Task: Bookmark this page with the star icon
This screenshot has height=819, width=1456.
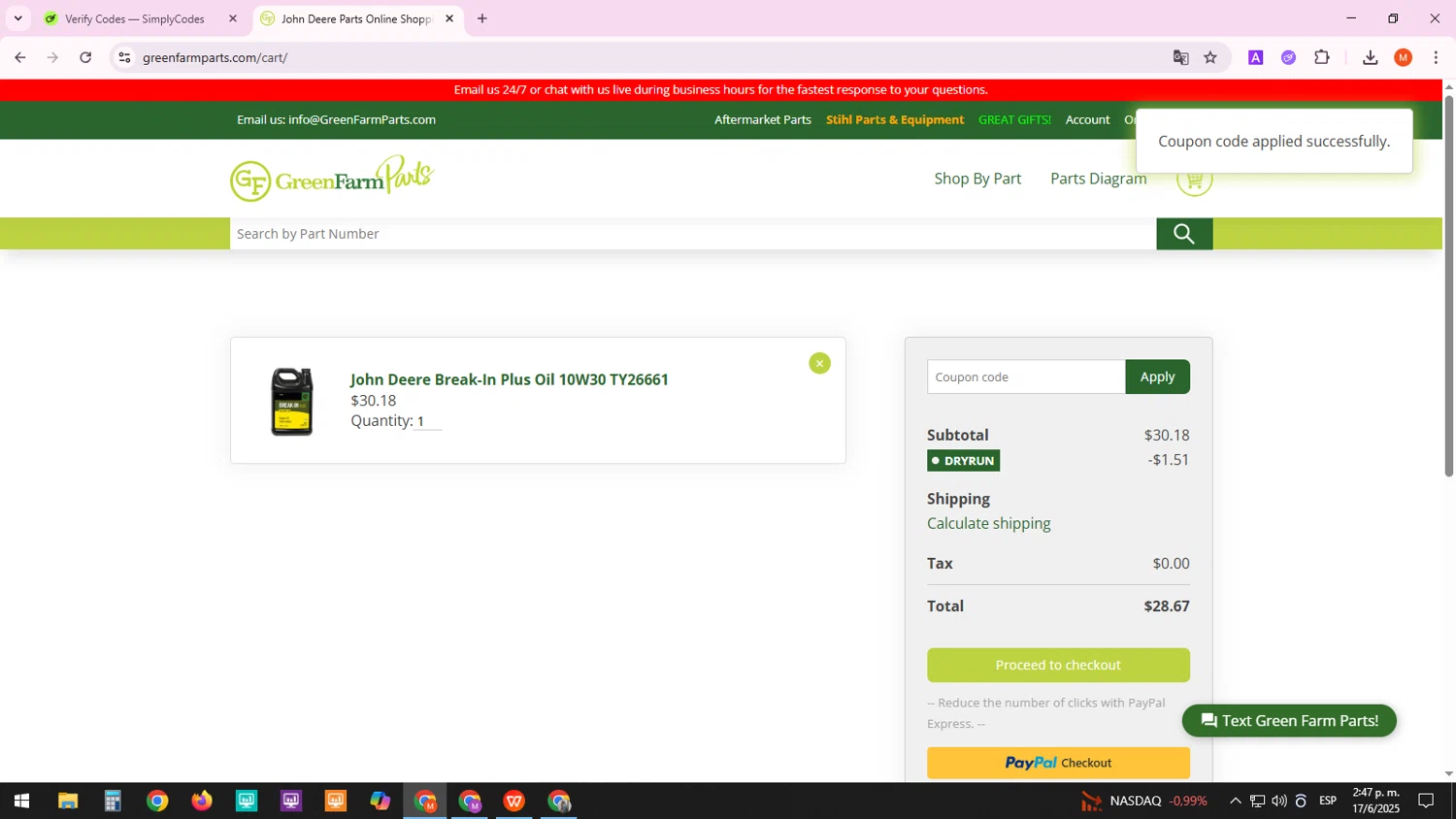Action: (1210, 57)
